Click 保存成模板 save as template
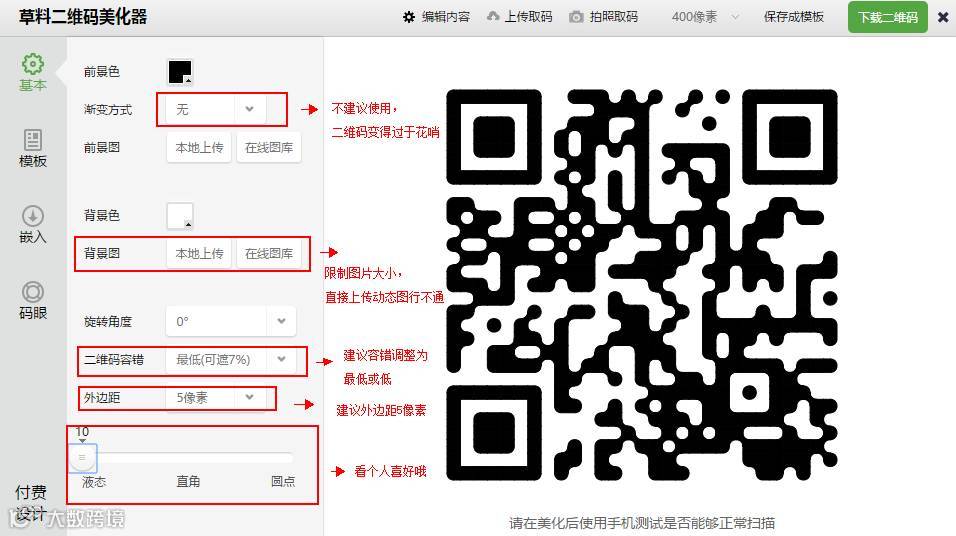This screenshot has width=956, height=536. pos(793,17)
